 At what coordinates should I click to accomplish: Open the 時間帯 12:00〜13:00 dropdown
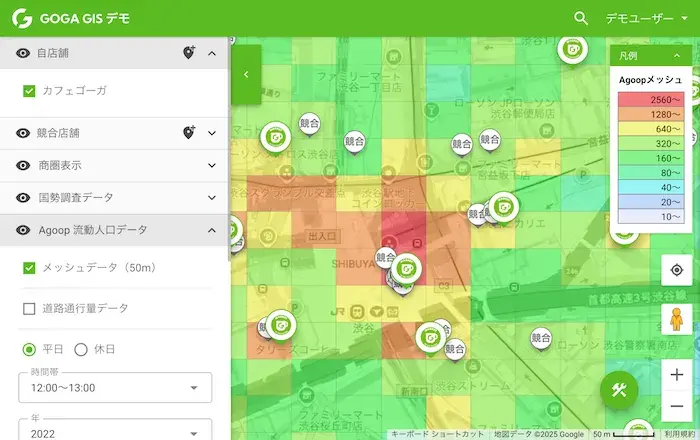(x=115, y=388)
